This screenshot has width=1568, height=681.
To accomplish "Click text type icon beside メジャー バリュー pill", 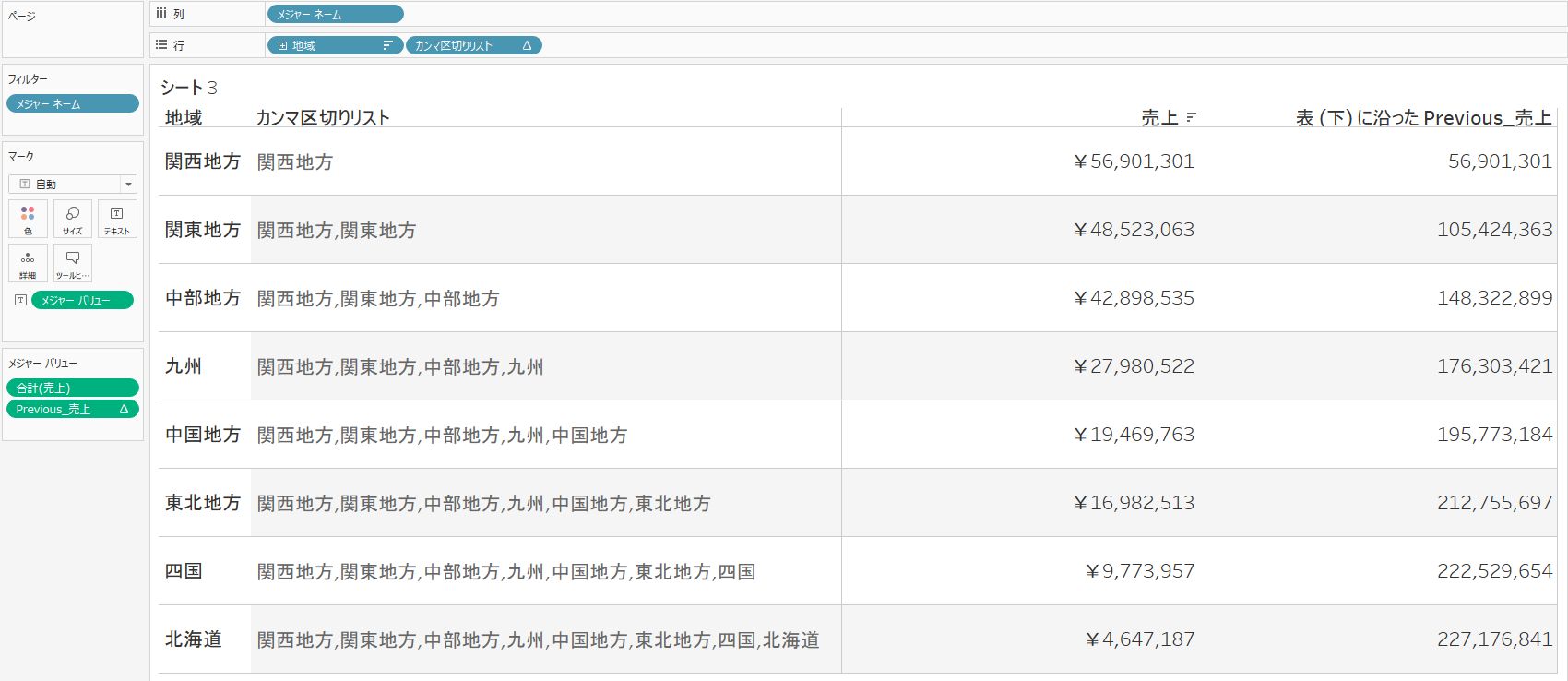I will tap(20, 300).
